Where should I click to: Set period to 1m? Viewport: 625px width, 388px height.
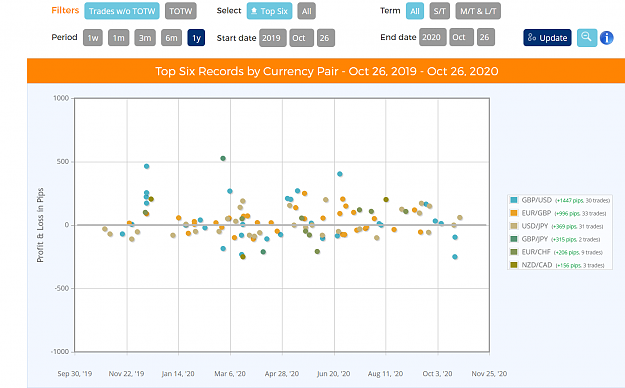[119, 38]
